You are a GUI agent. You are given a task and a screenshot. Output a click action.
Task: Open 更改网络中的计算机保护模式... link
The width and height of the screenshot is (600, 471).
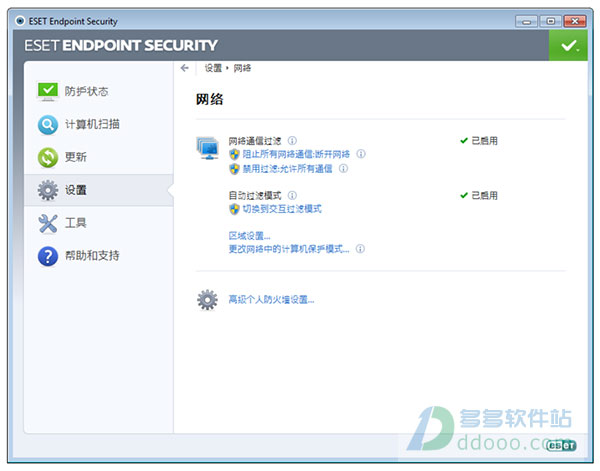pos(289,249)
